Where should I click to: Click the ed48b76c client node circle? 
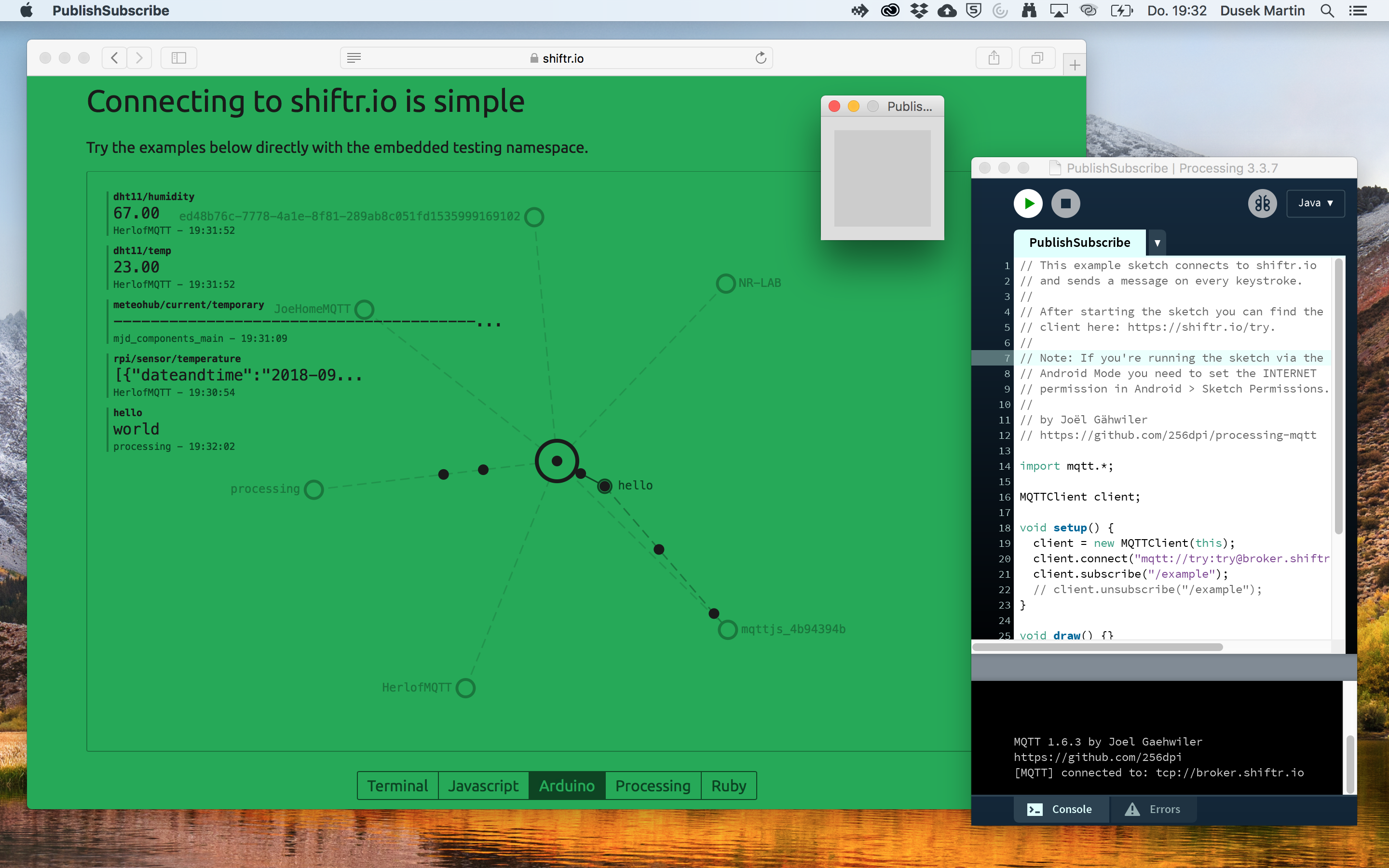(534, 217)
